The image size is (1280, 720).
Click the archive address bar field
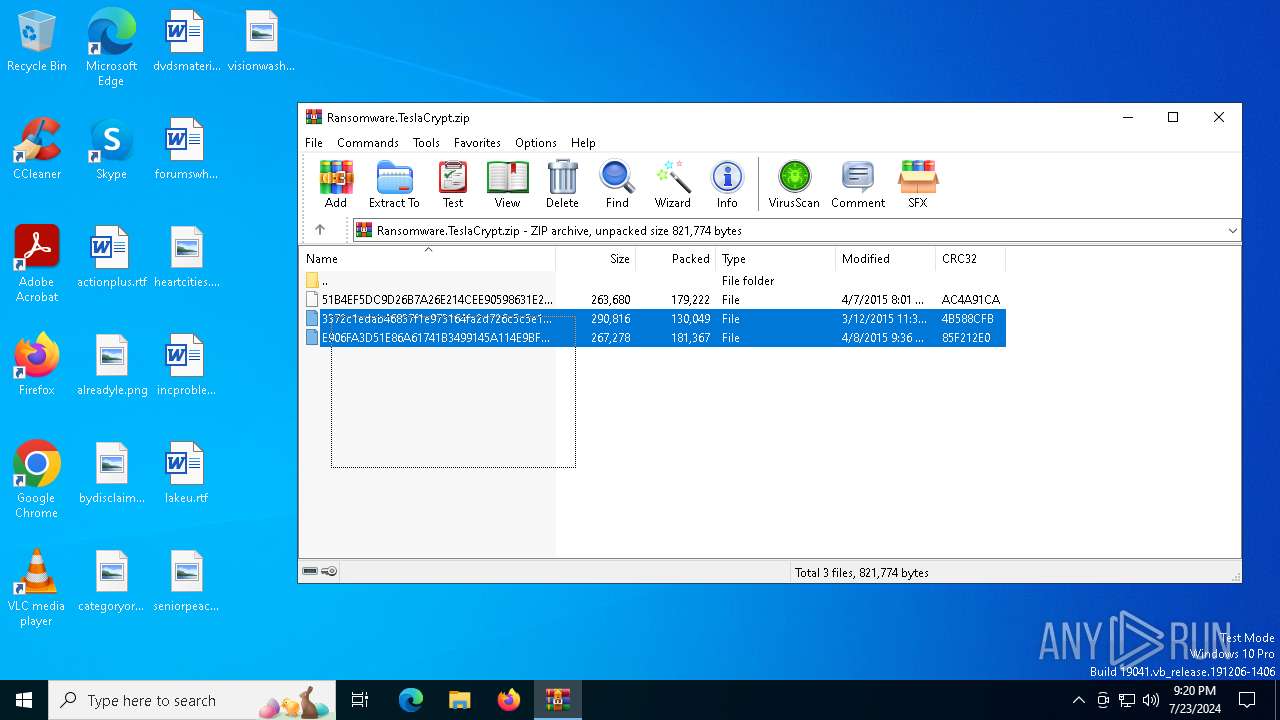(796, 230)
